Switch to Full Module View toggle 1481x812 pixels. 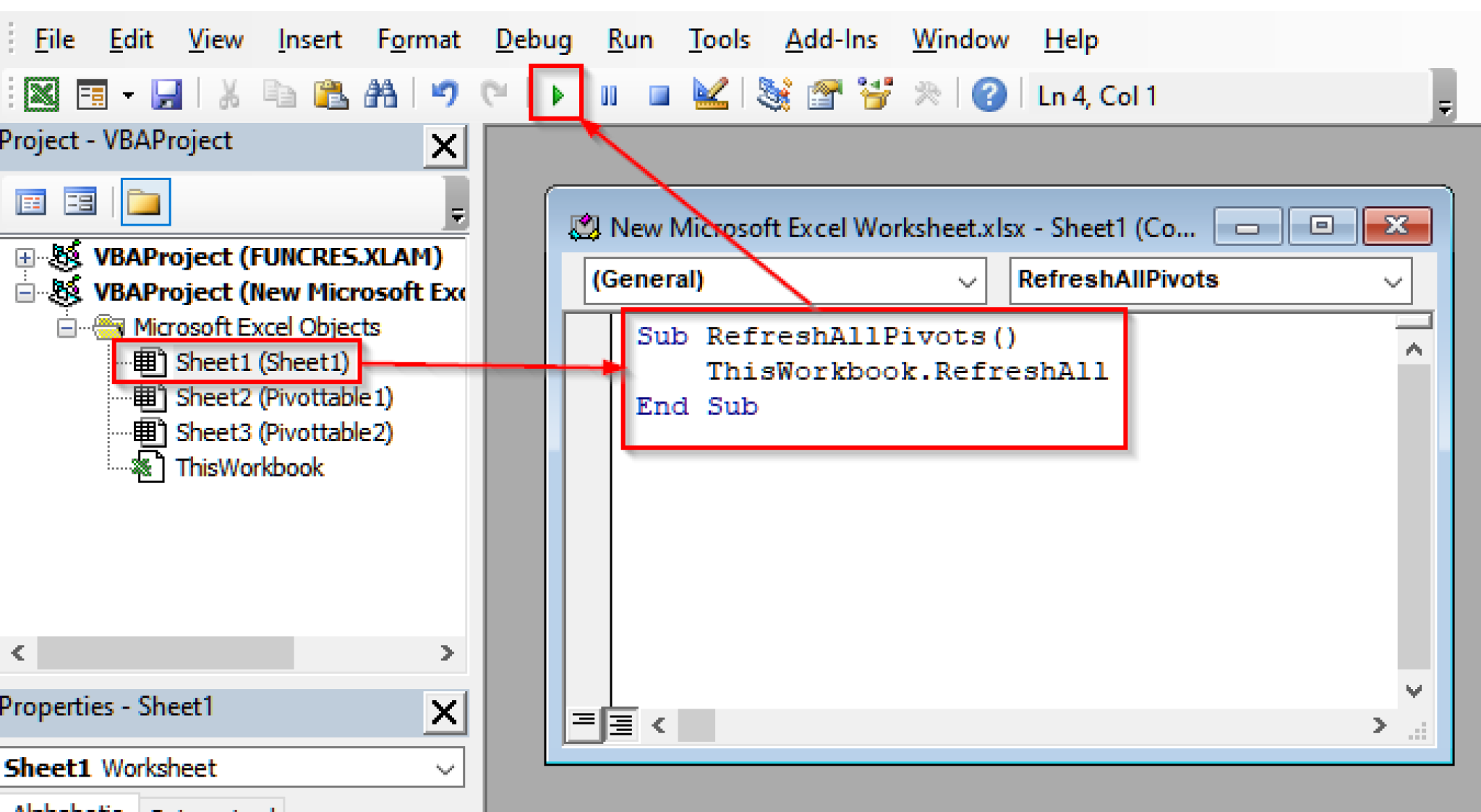tap(620, 725)
